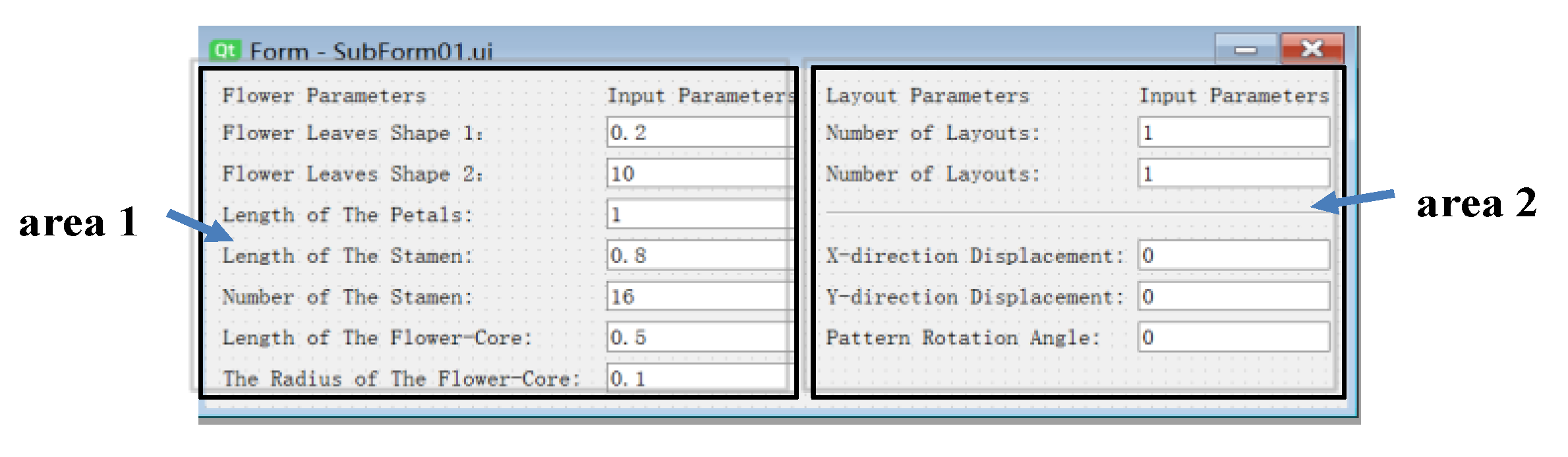Focus the Flower Leaves Shape 2 field

click(x=699, y=174)
